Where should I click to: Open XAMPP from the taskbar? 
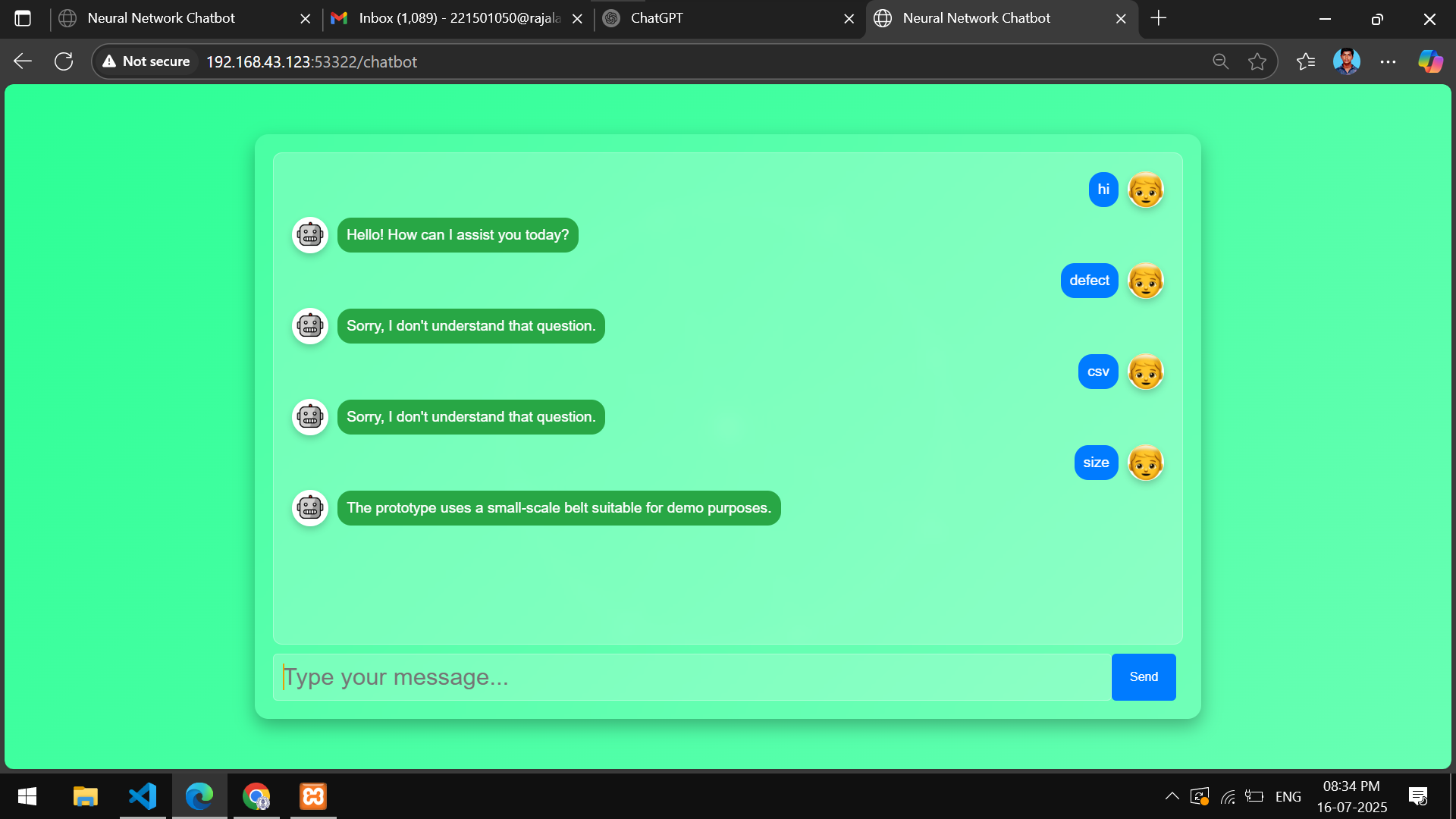pyautogui.click(x=313, y=796)
